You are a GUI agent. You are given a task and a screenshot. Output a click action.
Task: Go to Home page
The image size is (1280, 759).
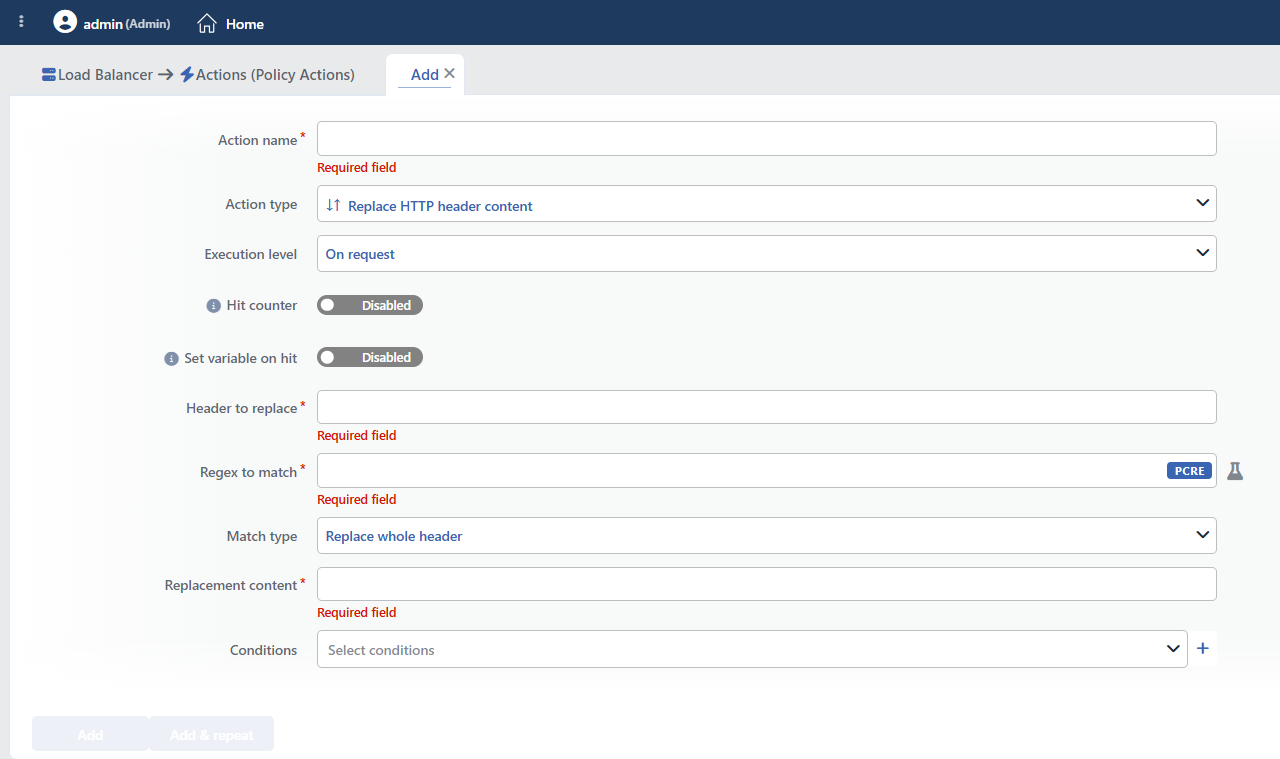click(231, 23)
